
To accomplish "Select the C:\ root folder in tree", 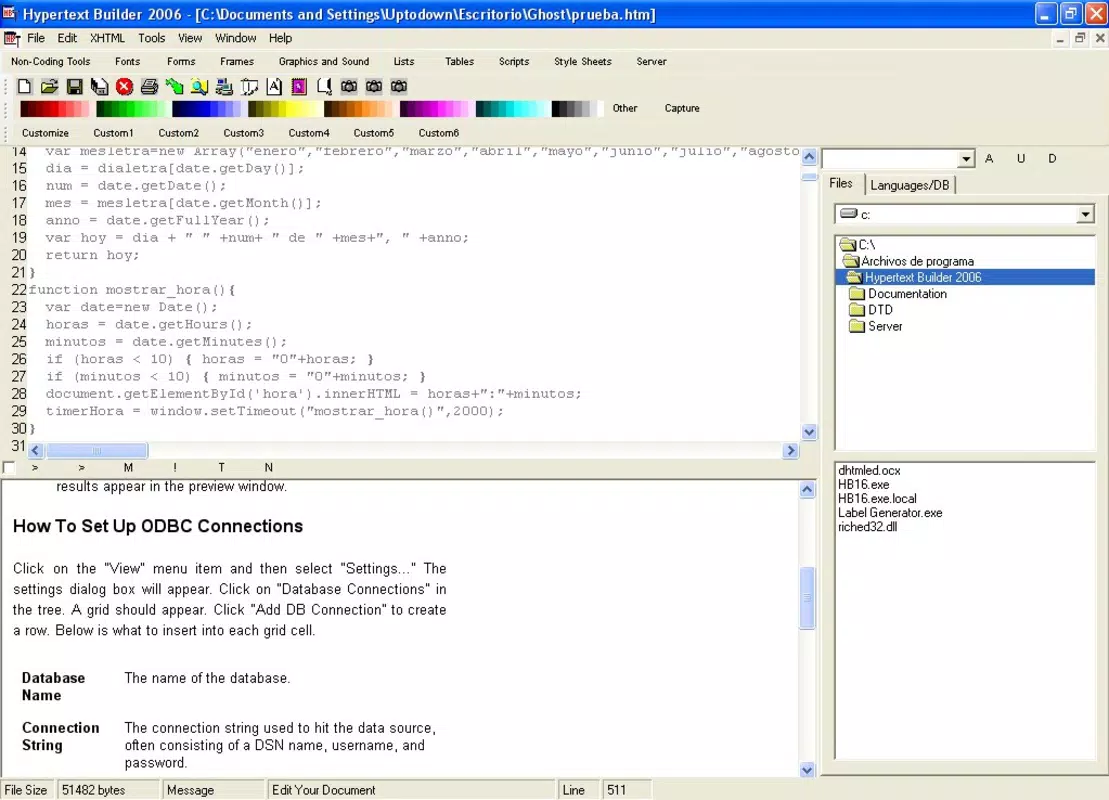I will coord(857,245).
